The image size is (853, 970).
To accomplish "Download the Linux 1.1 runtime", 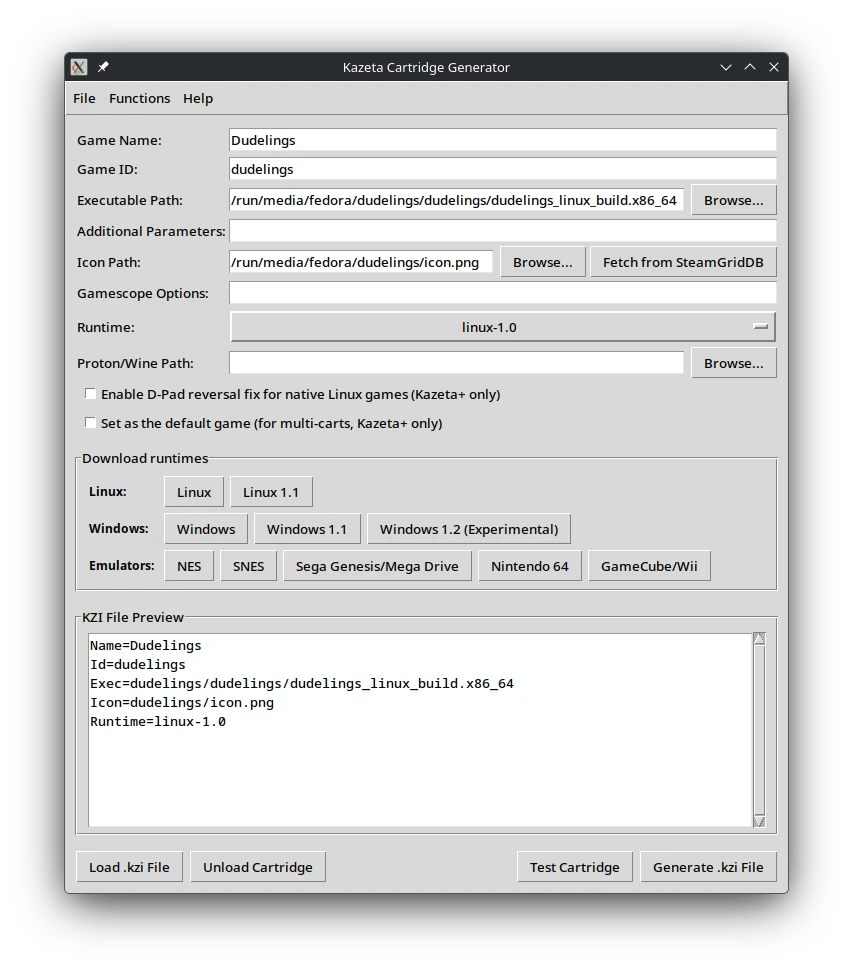I will click(x=271, y=491).
